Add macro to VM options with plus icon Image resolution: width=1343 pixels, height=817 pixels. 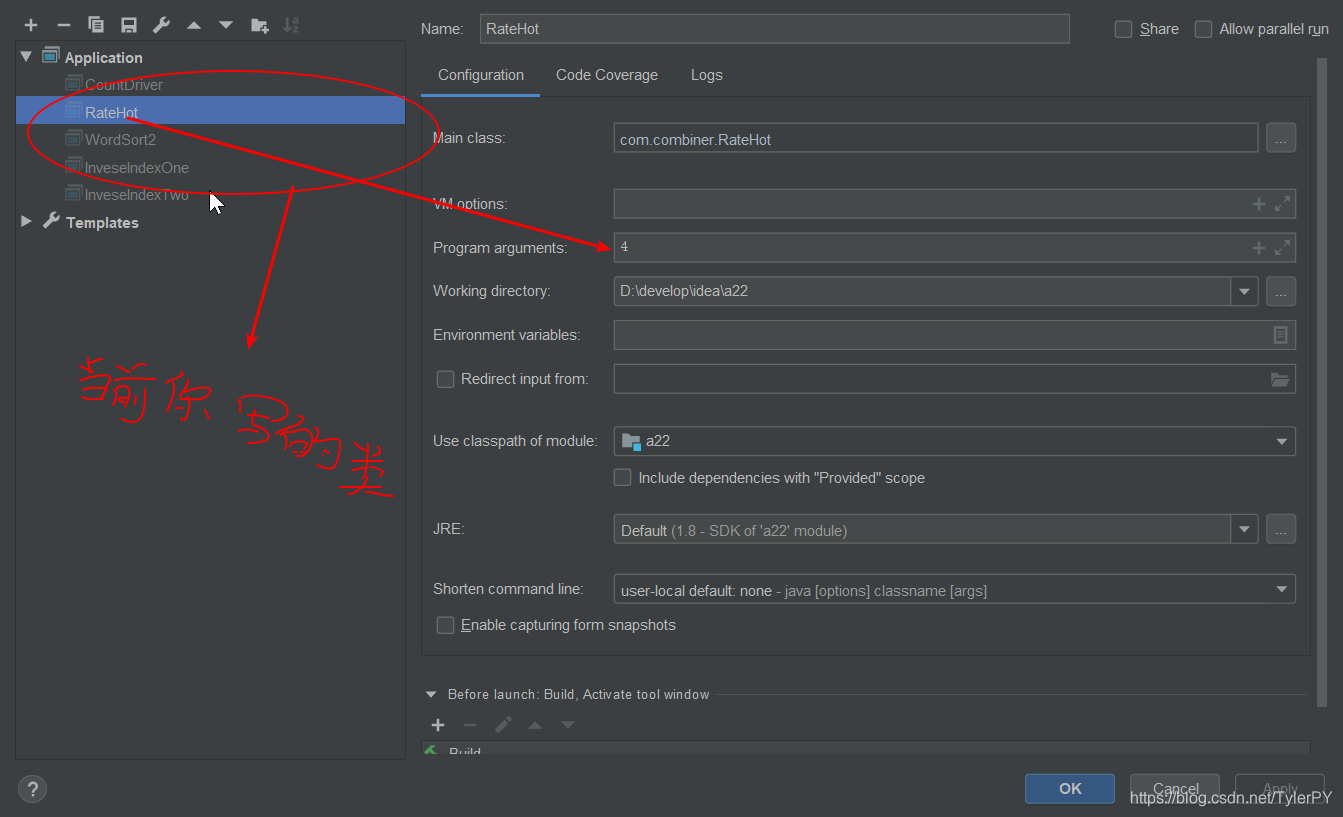(x=1259, y=204)
